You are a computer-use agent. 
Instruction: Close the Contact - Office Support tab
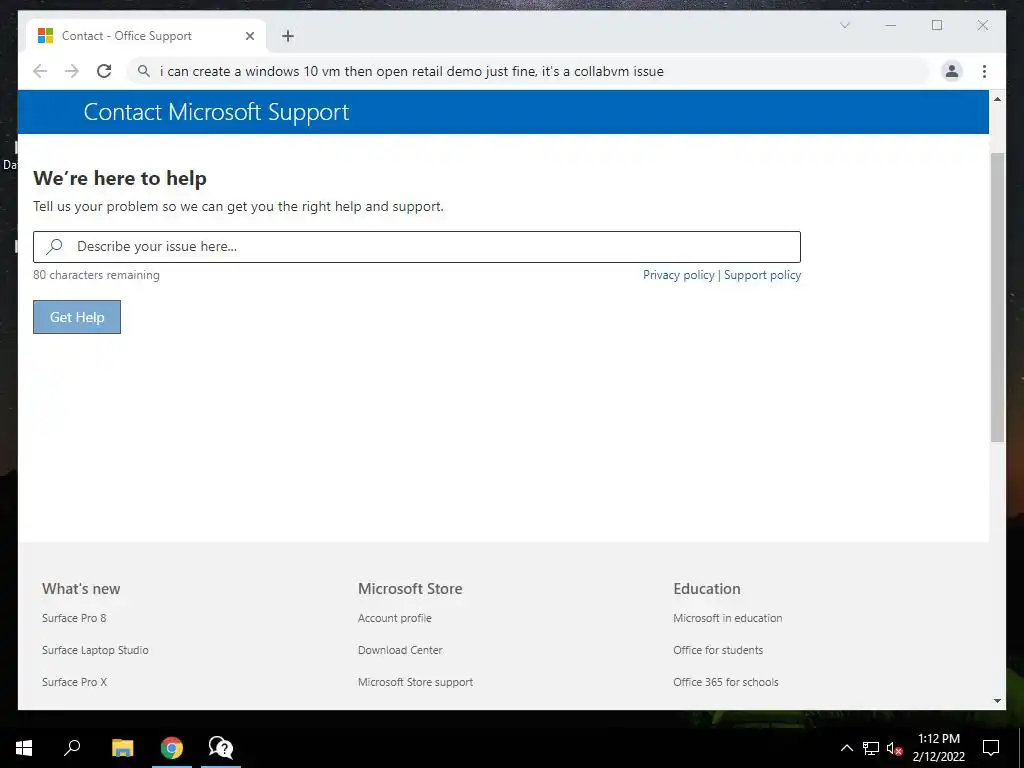coord(249,36)
